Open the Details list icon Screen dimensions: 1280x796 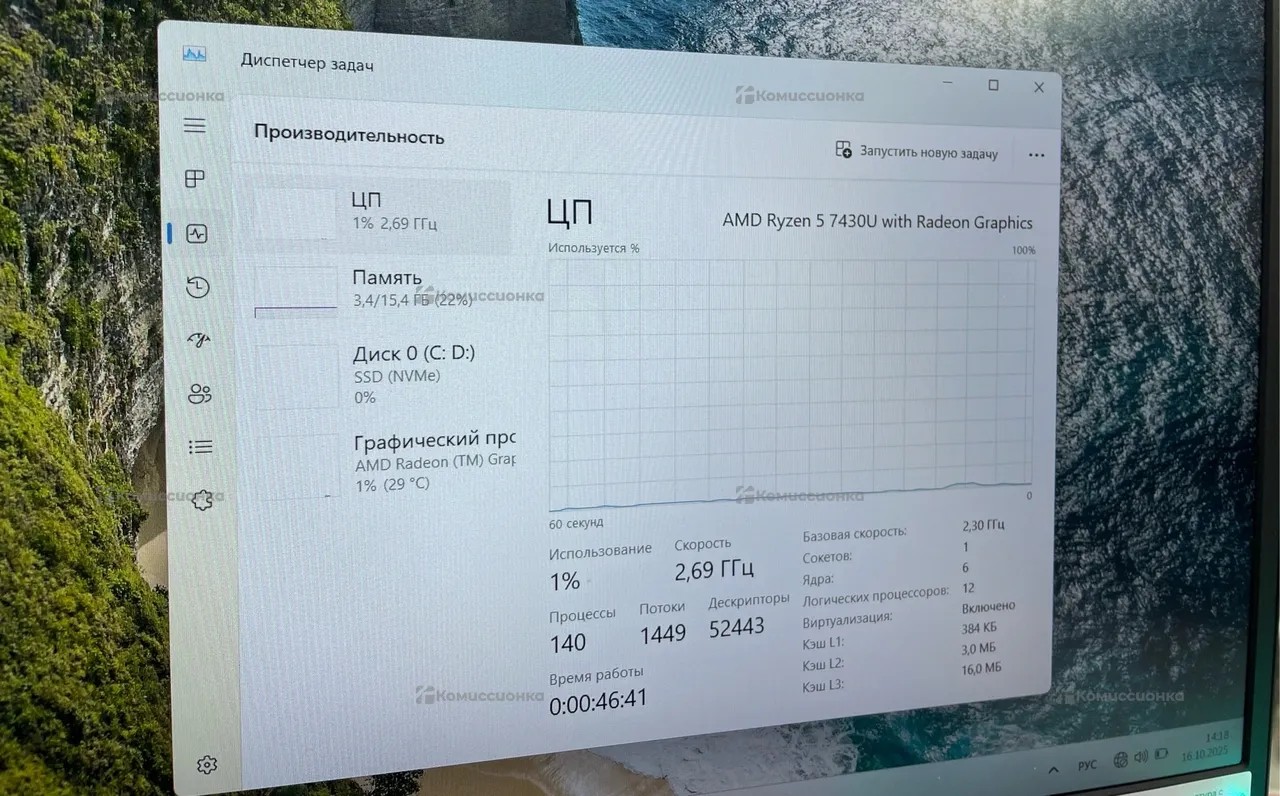click(201, 447)
